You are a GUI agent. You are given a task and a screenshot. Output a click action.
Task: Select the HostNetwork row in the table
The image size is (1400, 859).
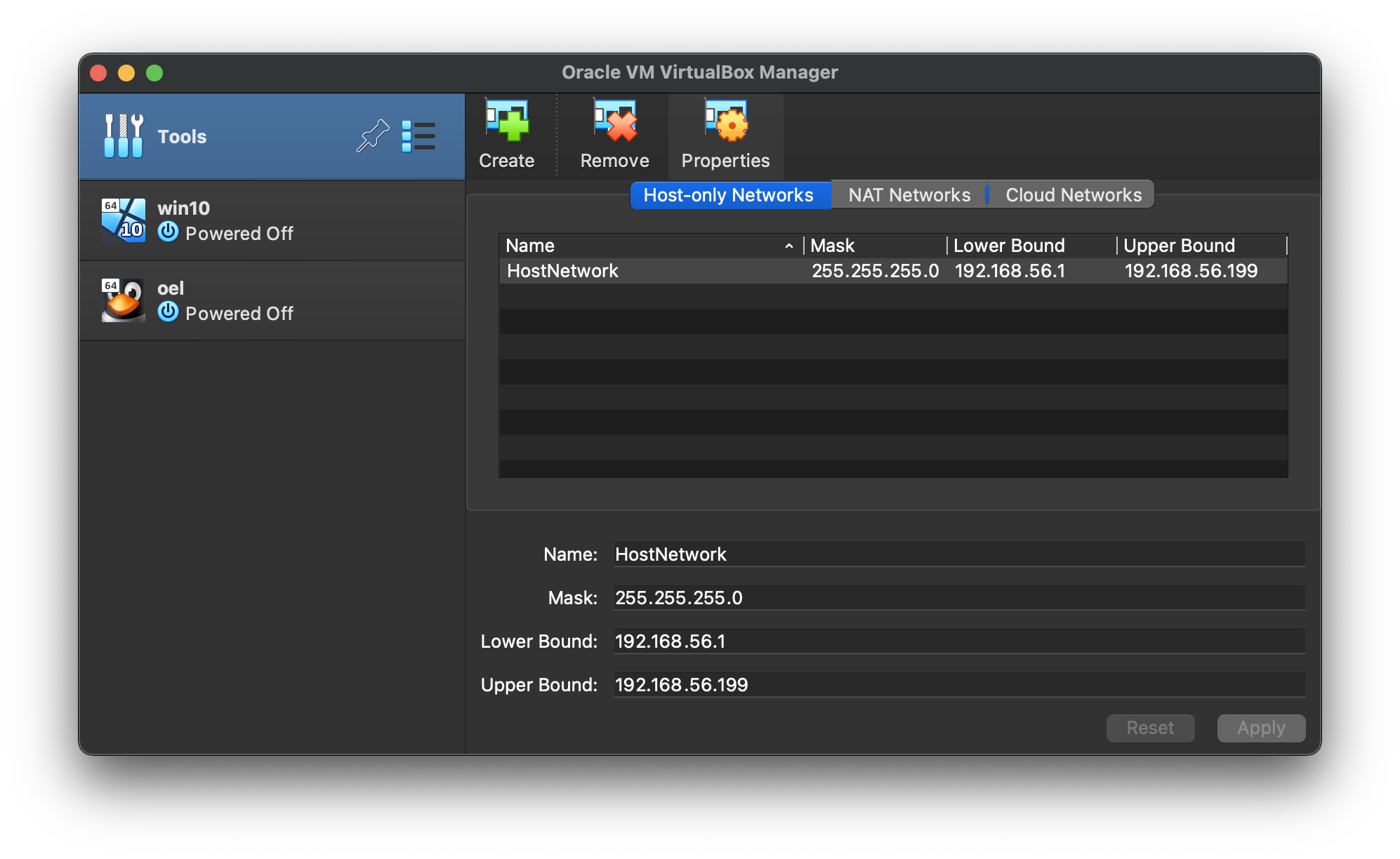tap(893, 271)
